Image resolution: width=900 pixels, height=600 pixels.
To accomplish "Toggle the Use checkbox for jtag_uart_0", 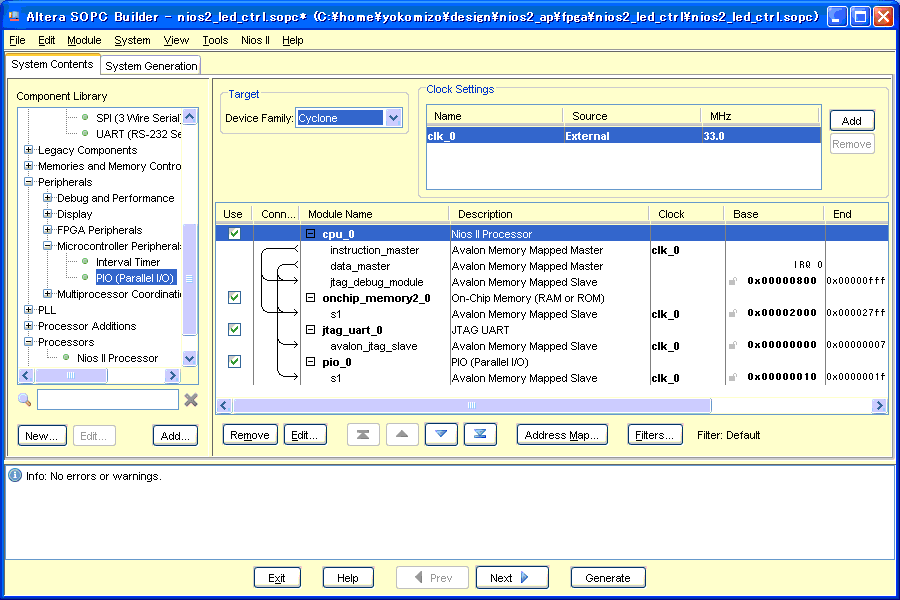I will point(234,330).
